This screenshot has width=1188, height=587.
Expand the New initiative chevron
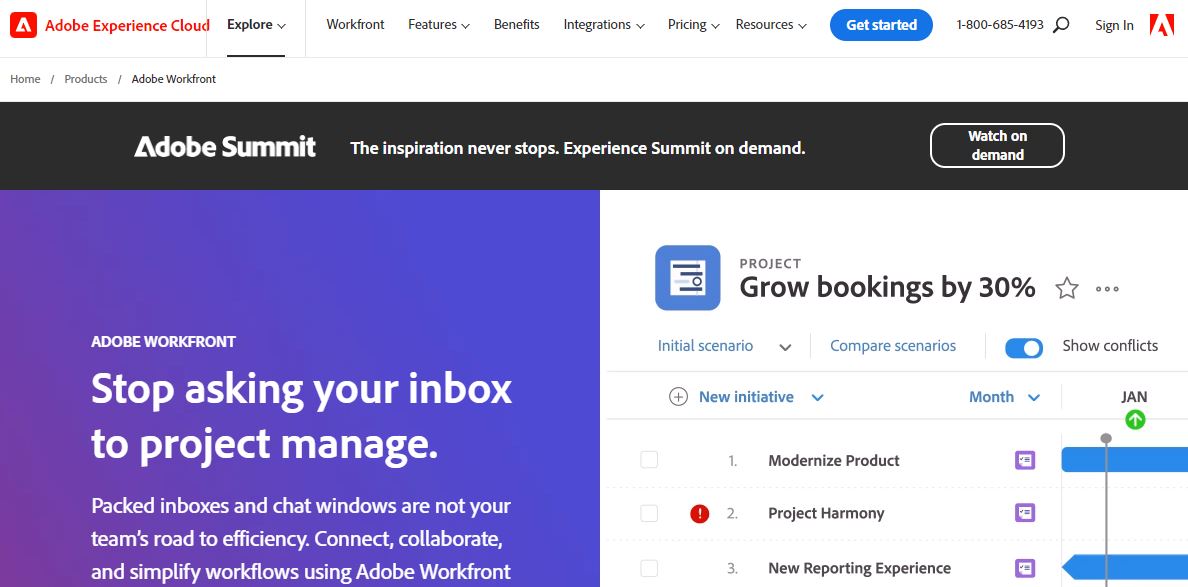pyautogui.click(x=818, y=397)
